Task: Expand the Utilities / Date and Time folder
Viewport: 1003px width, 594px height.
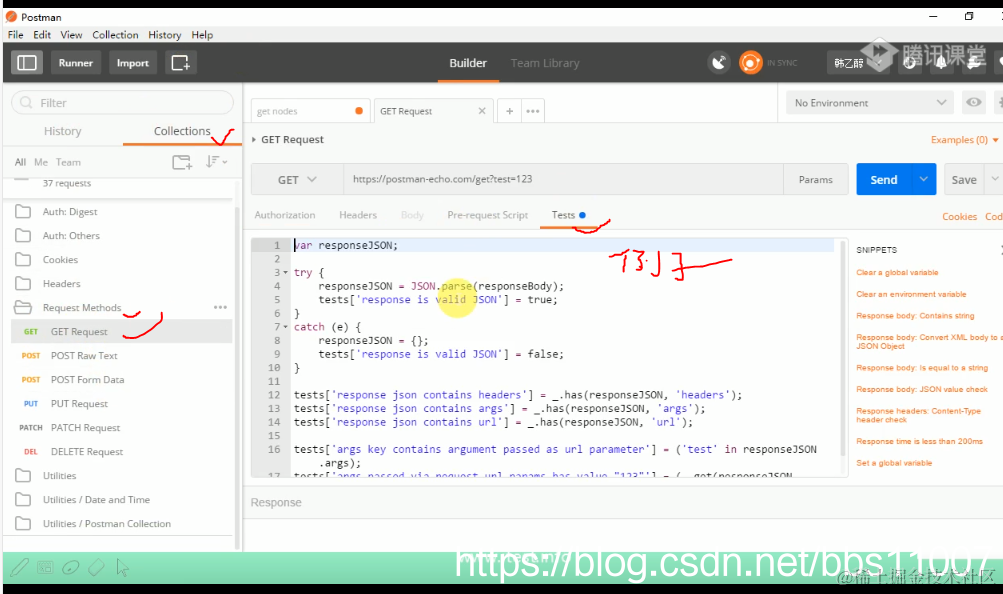Action: [x=23, y=499]
